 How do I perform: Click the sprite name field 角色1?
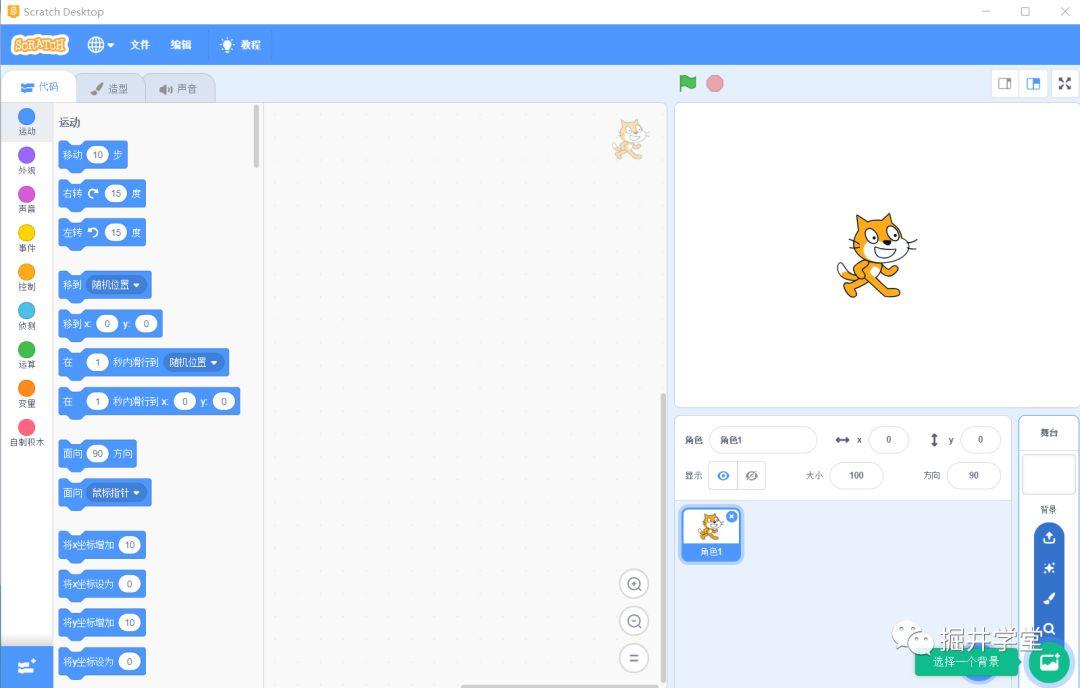coord(762,439)
